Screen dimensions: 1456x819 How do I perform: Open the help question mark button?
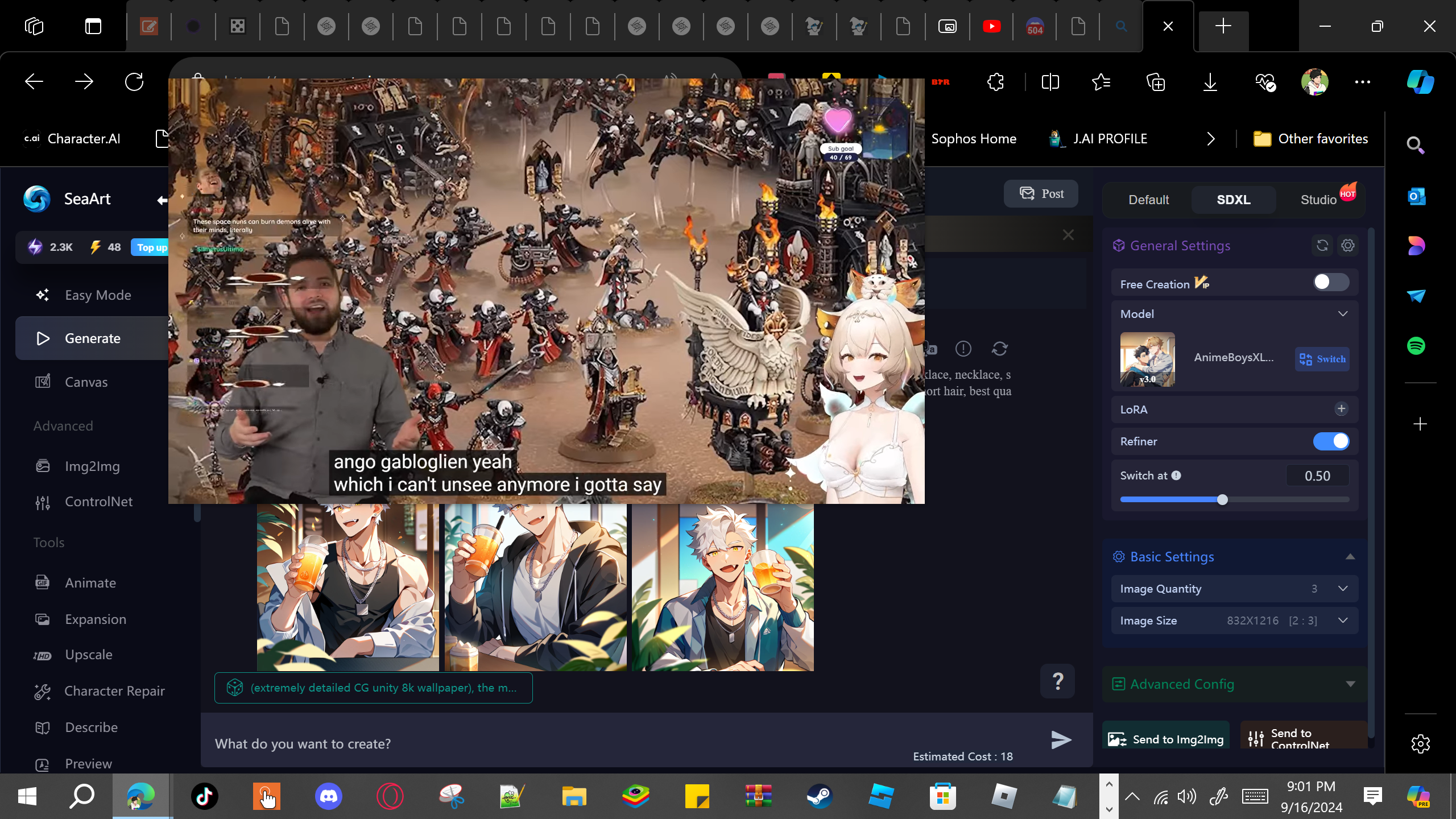click(x=1057, y=681)
